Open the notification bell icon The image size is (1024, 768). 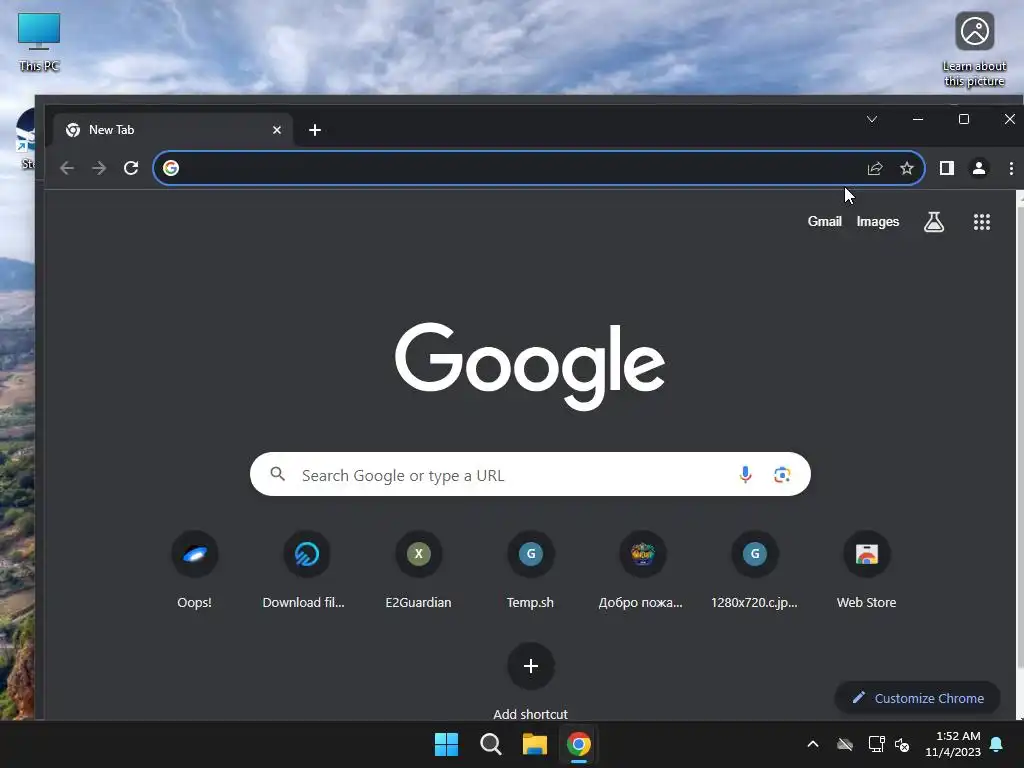click(x=997, y=744)
